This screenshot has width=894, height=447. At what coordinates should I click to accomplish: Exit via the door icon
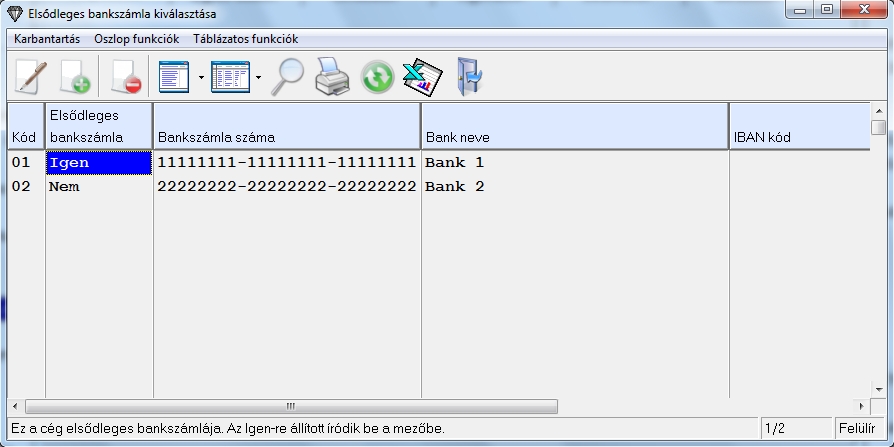tap(468, 77)
